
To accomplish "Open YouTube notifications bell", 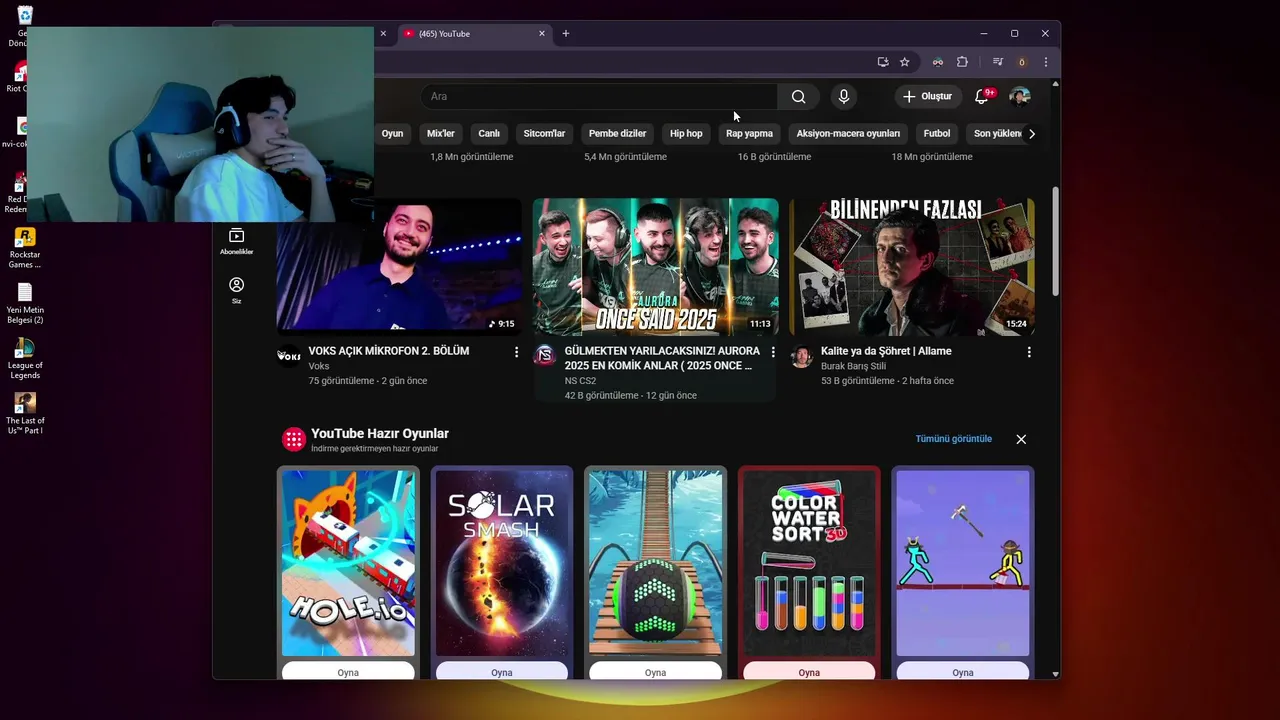I will pyautogui.click(x=982, y=96).
